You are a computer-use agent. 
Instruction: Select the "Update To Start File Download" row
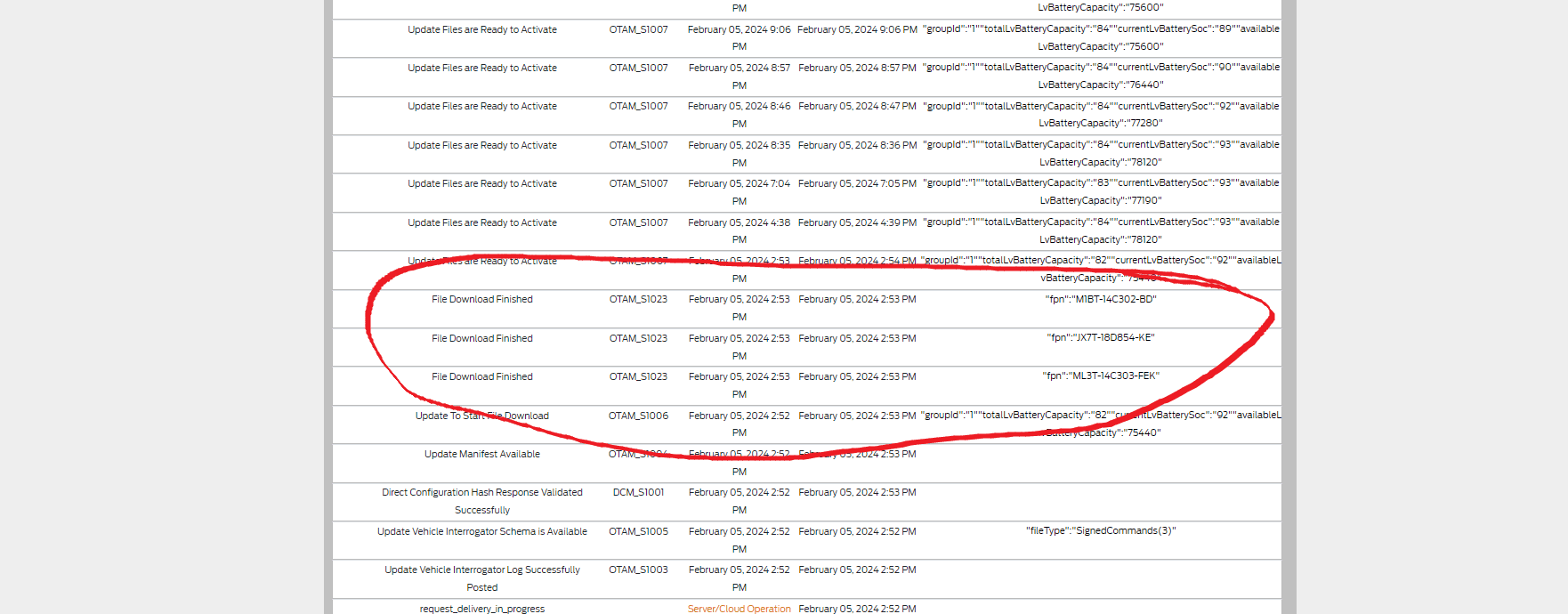tap(481, 416)
